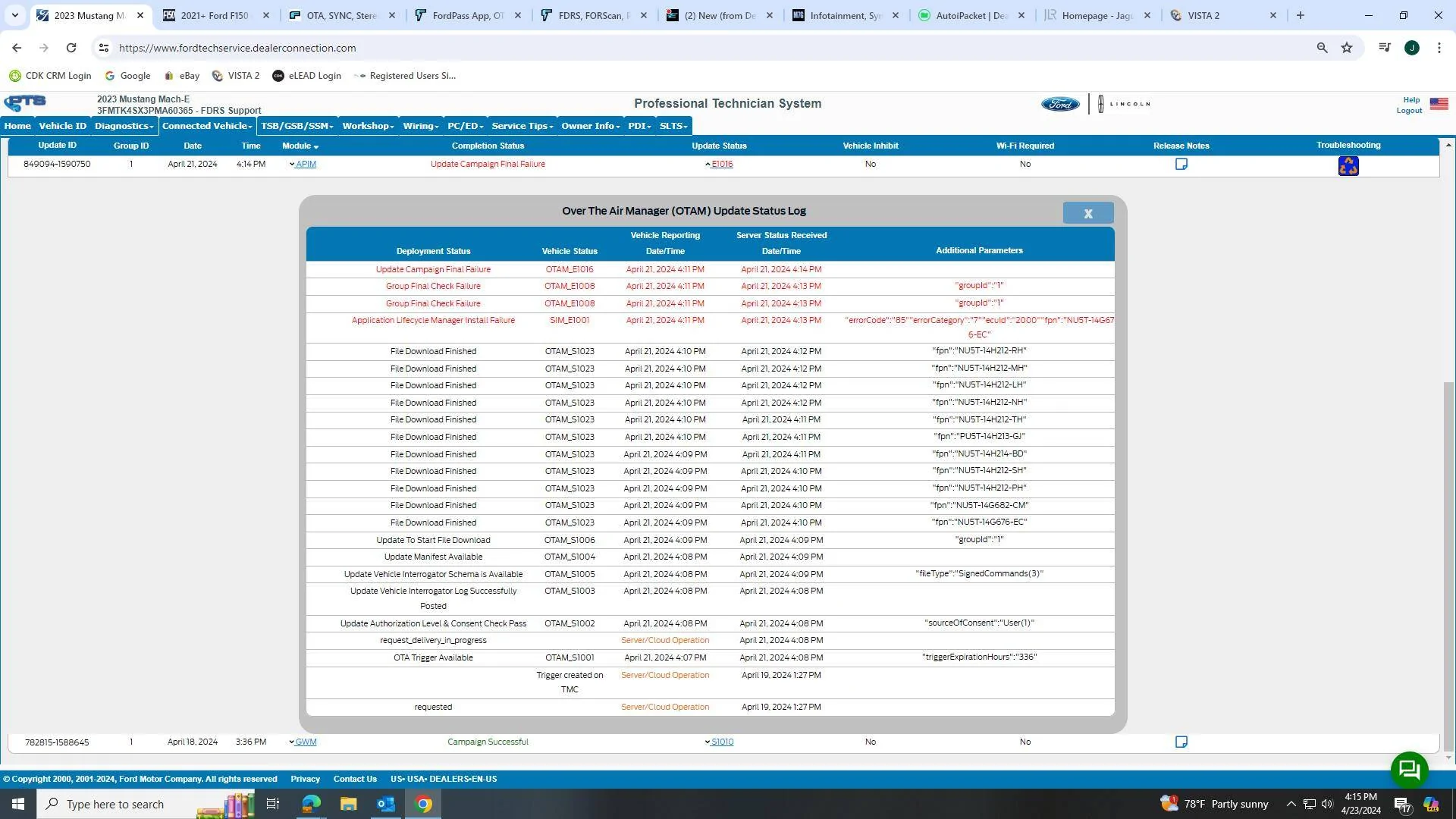Switch to the FordPass App tab
This screenshot has width=1456, height=819.
(467, 15)
